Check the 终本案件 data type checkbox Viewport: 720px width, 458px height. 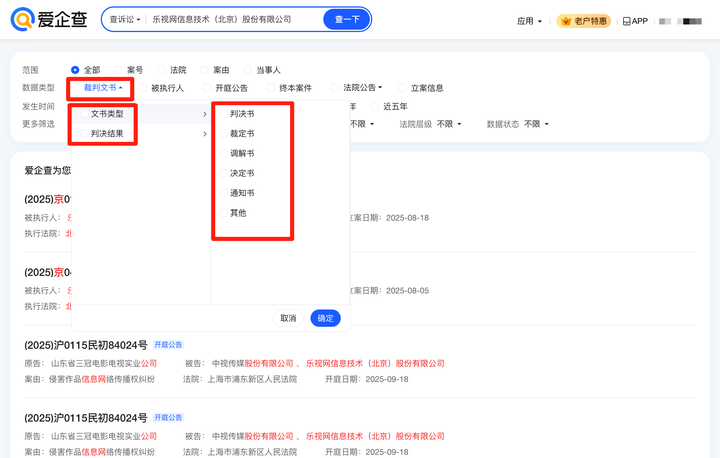(x=270, y=88)
